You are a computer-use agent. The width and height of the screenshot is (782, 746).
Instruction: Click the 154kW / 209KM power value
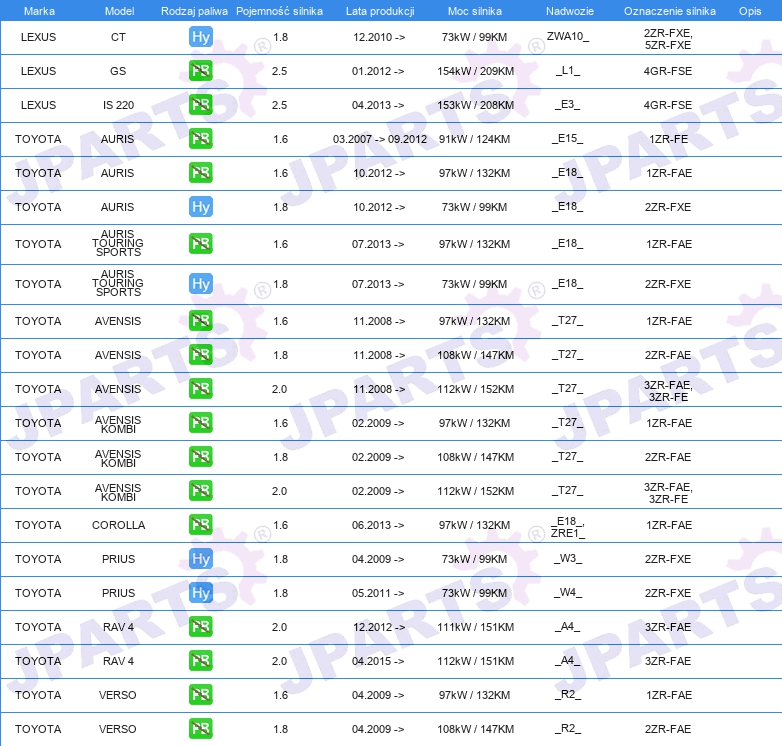[x=475, y=71]
